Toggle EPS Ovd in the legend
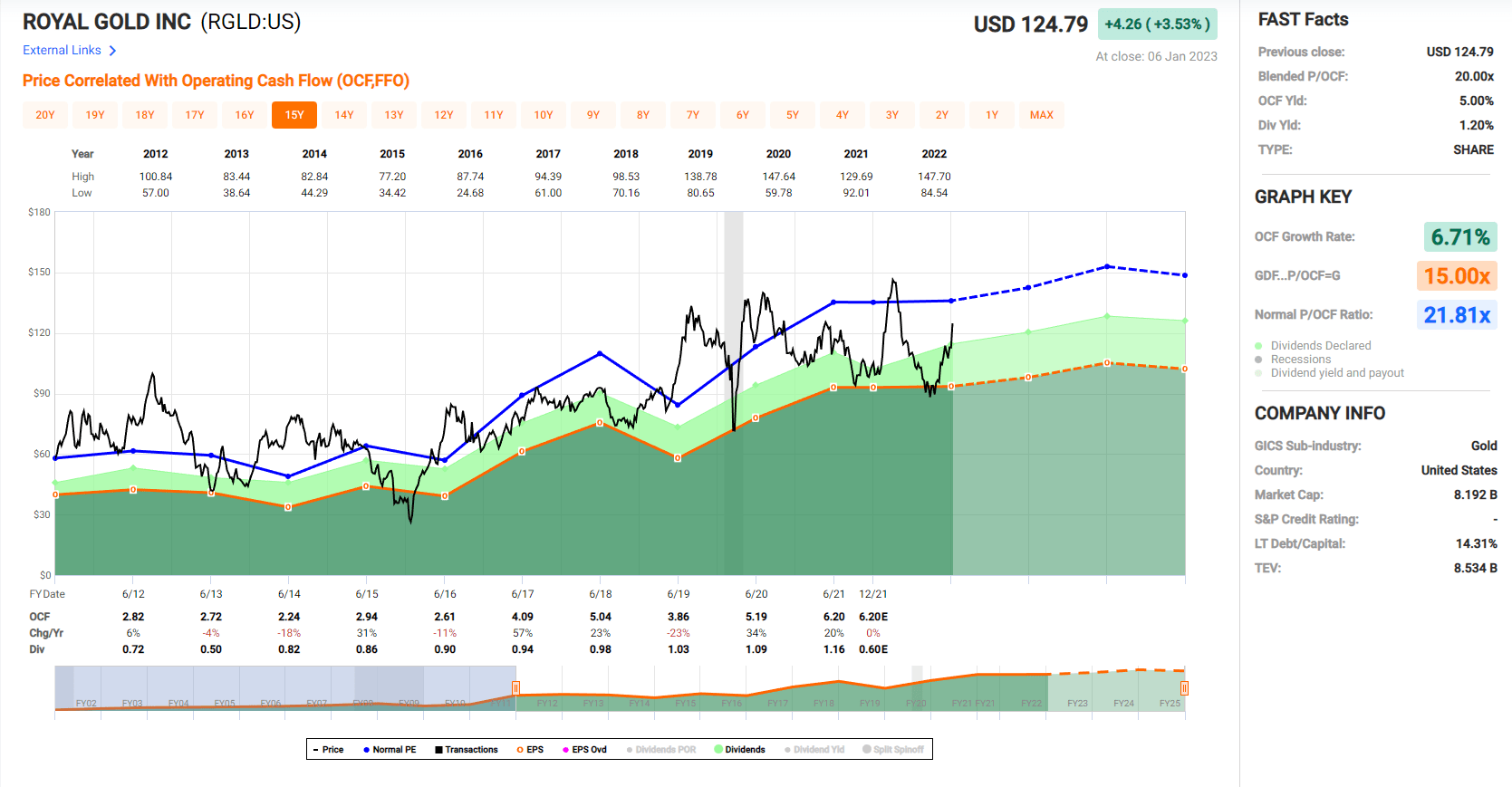Viewport: 1512px width, 787px height. pyautogui.click(x=584, y=750)
